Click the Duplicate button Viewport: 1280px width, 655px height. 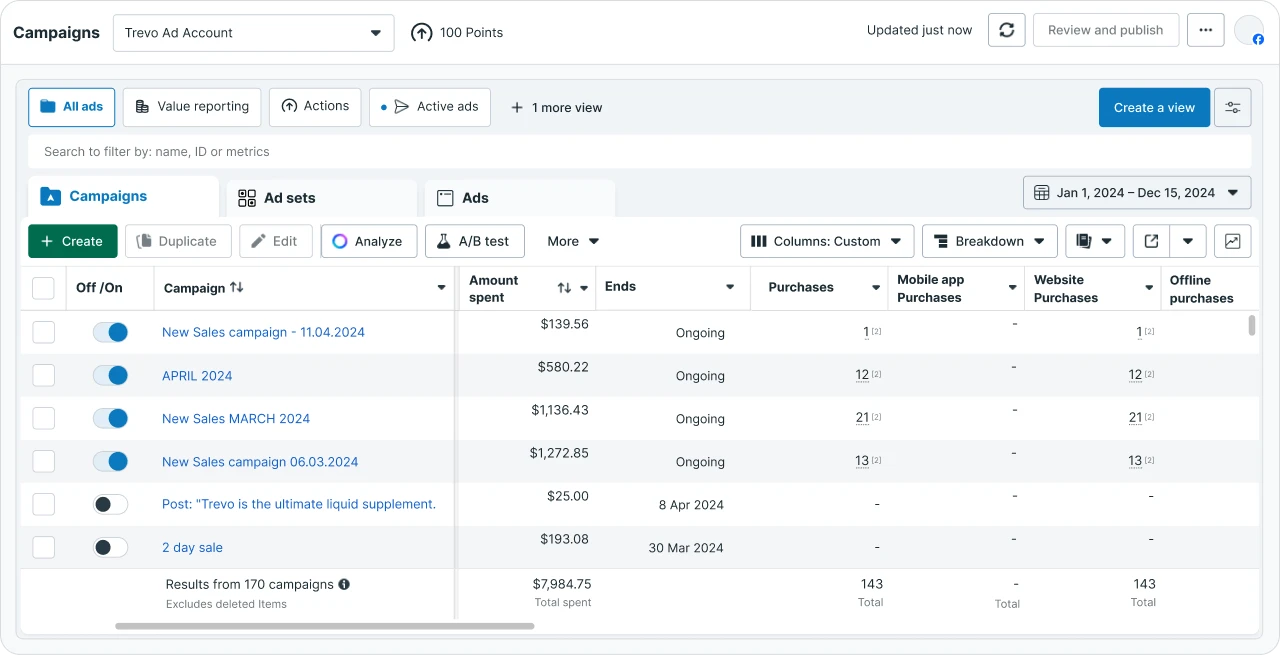pyautogui.click(x=178, y=241)
